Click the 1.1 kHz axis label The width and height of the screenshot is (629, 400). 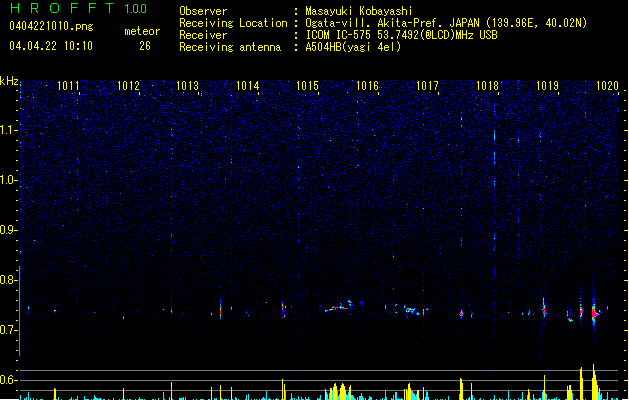(8, 130)
